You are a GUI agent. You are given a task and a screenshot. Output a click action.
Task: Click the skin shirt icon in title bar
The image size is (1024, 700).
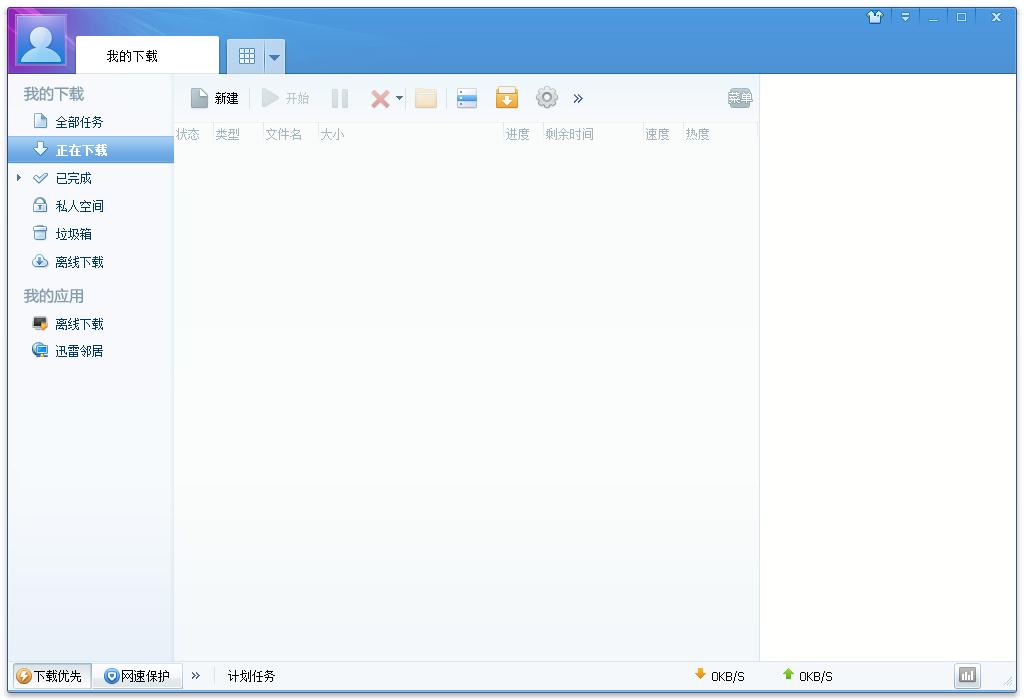(875, 17)
